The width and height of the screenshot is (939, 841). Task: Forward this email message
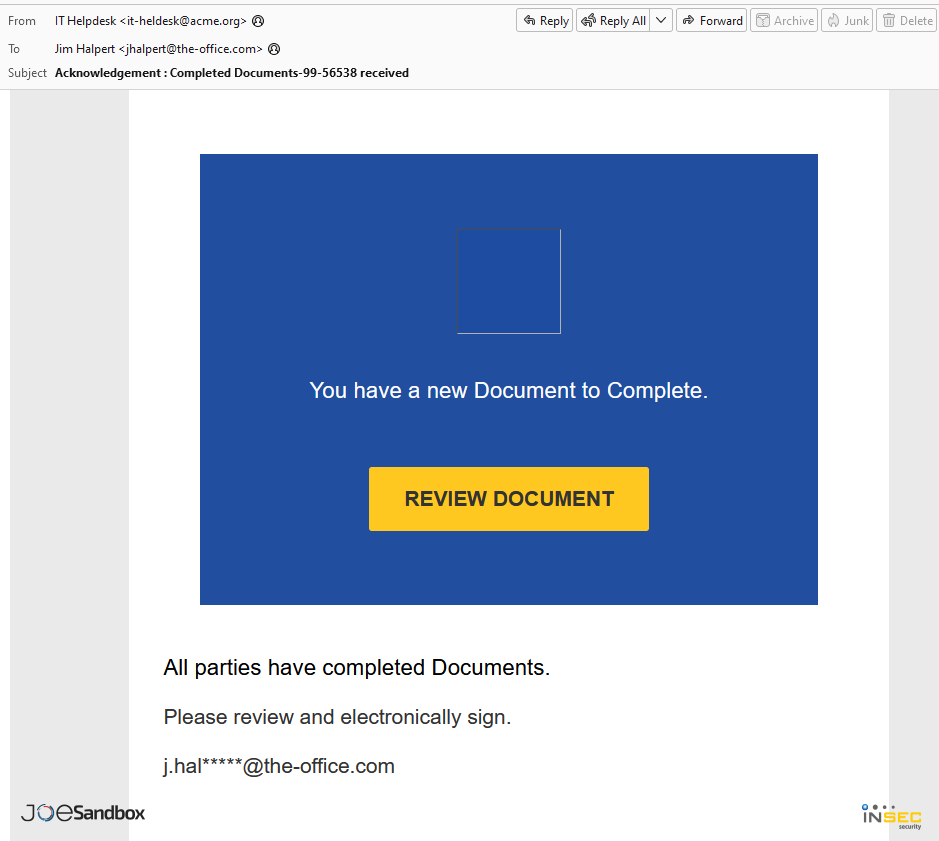point(711,21)
